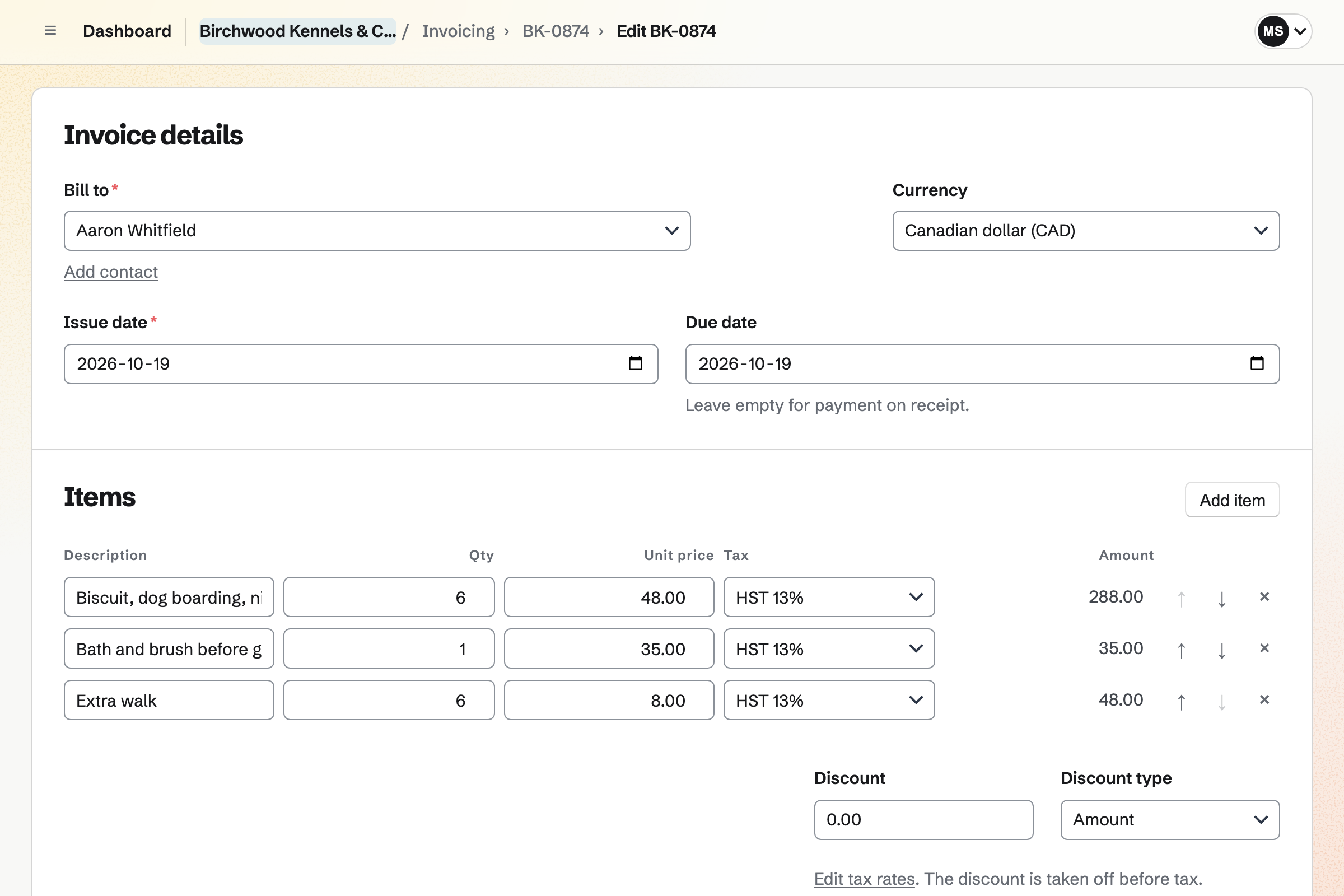Click the Discount amount field

[923, 819]
